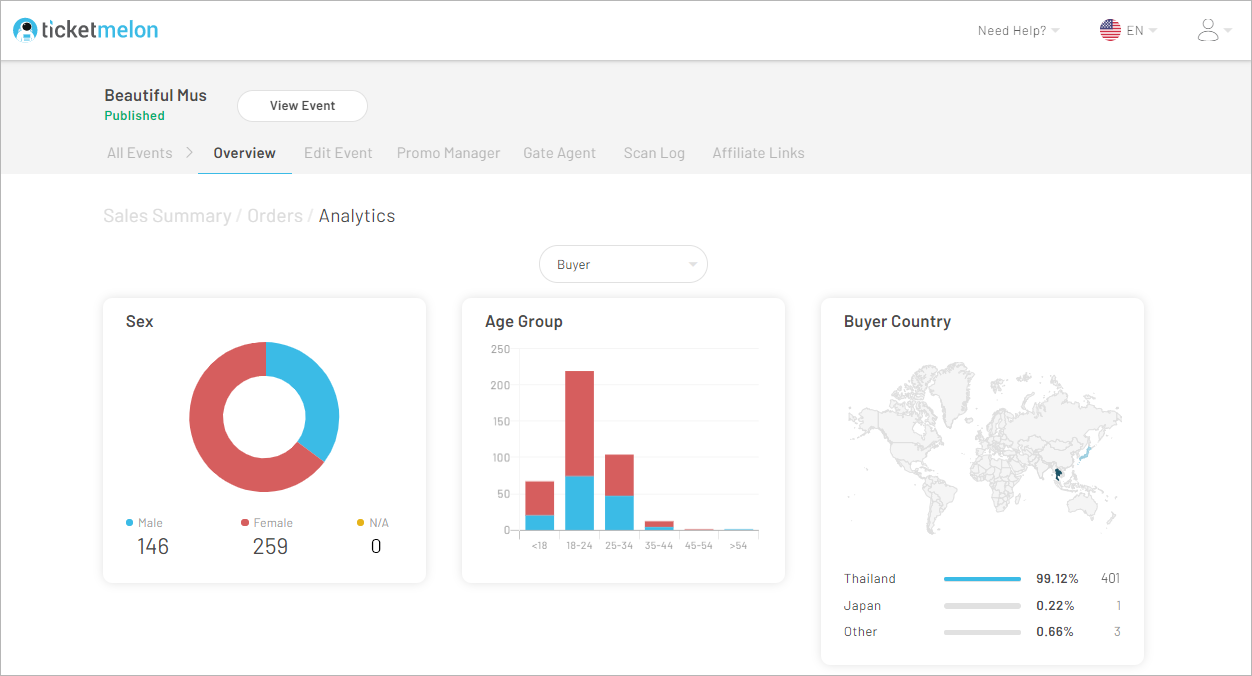Click the N/A count 0
The height and width of the screenshot is (676, 1252).
pyautogui.click(x=376, y=546)
